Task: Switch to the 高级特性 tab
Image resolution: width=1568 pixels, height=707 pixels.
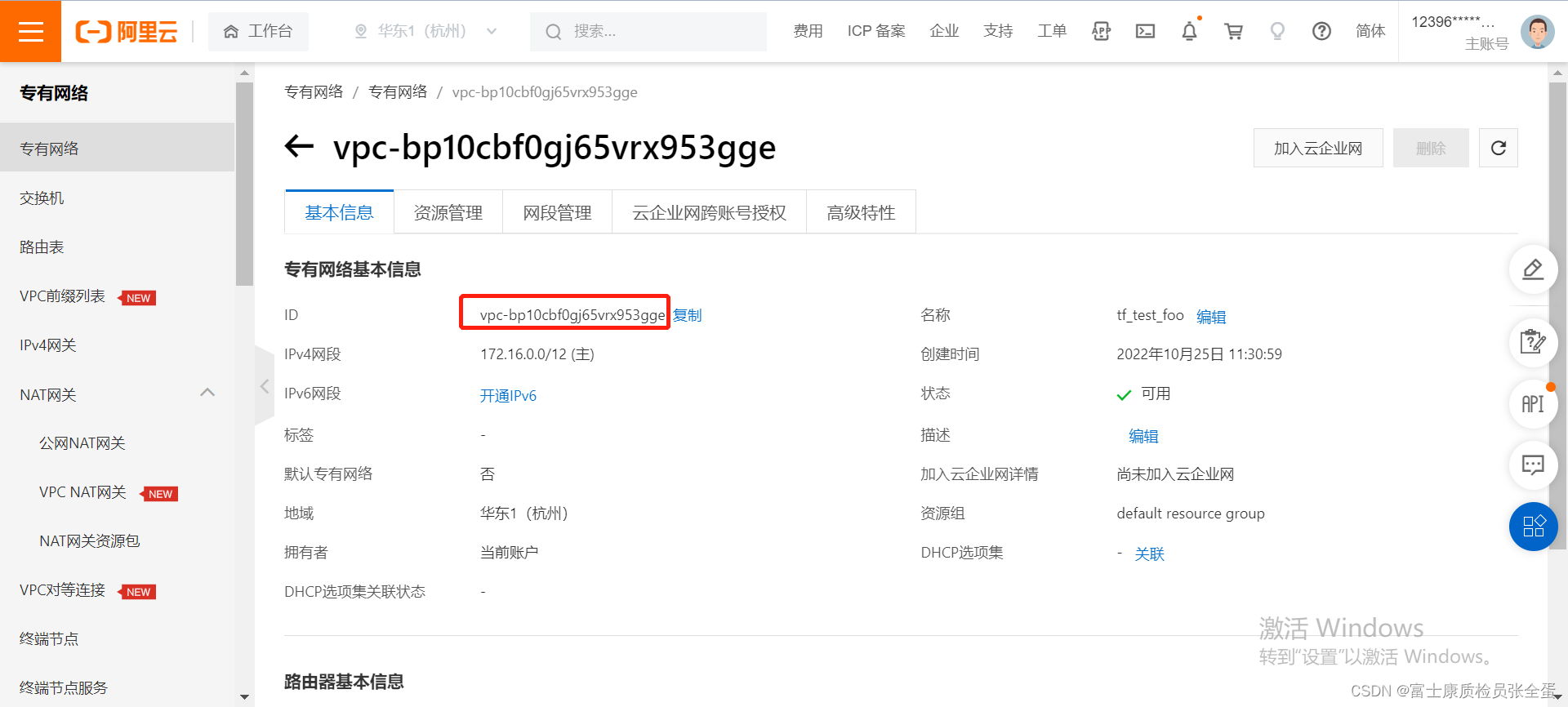Action: (861, 212)
